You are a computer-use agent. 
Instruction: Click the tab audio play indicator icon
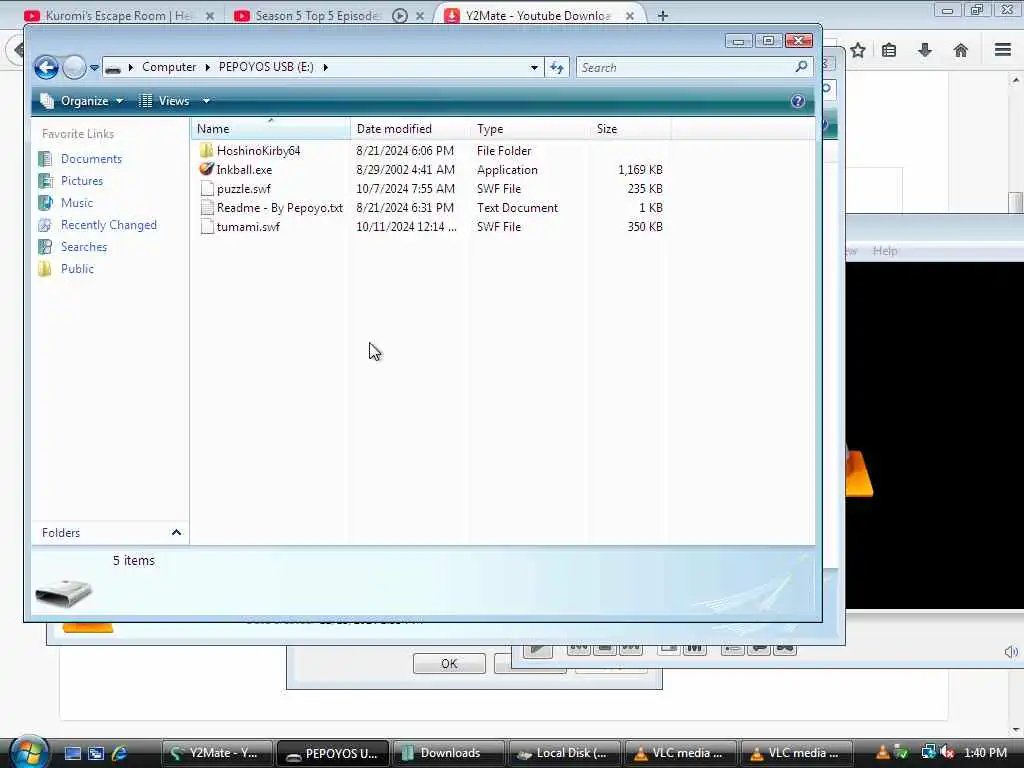tap(400, 16)
